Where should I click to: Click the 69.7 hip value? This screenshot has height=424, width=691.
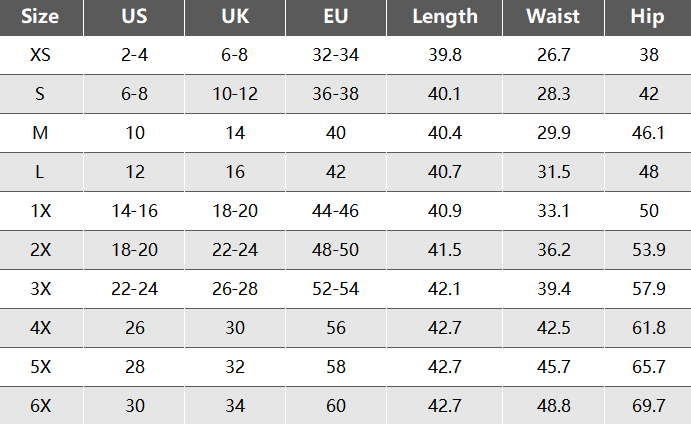pyautogui.click(x=648, y=406)
